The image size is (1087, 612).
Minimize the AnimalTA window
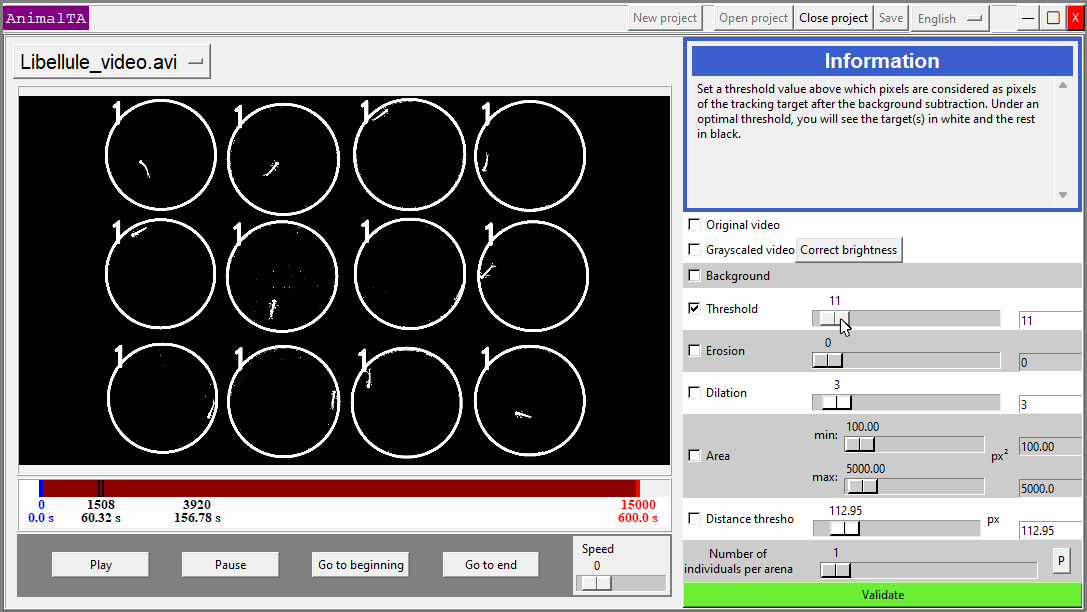(x=1029, y=18)
